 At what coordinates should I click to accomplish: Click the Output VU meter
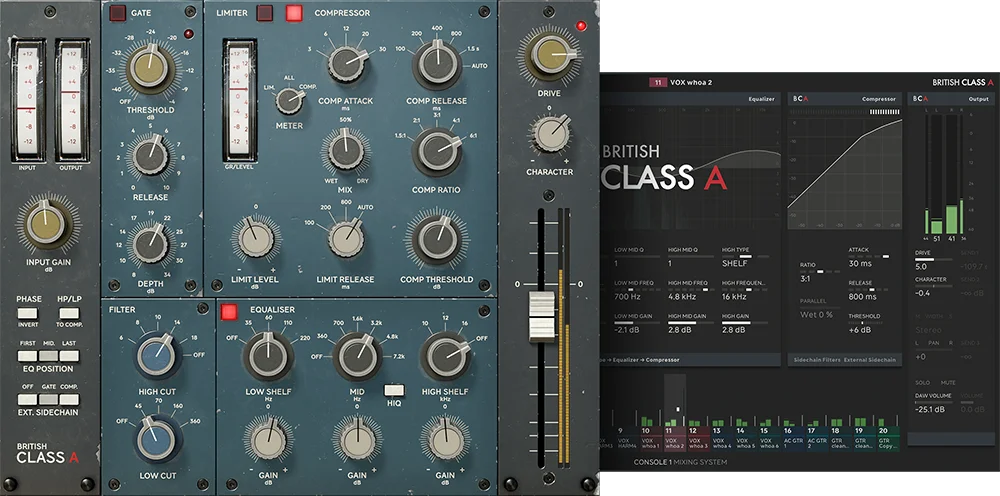click(71, 101)
